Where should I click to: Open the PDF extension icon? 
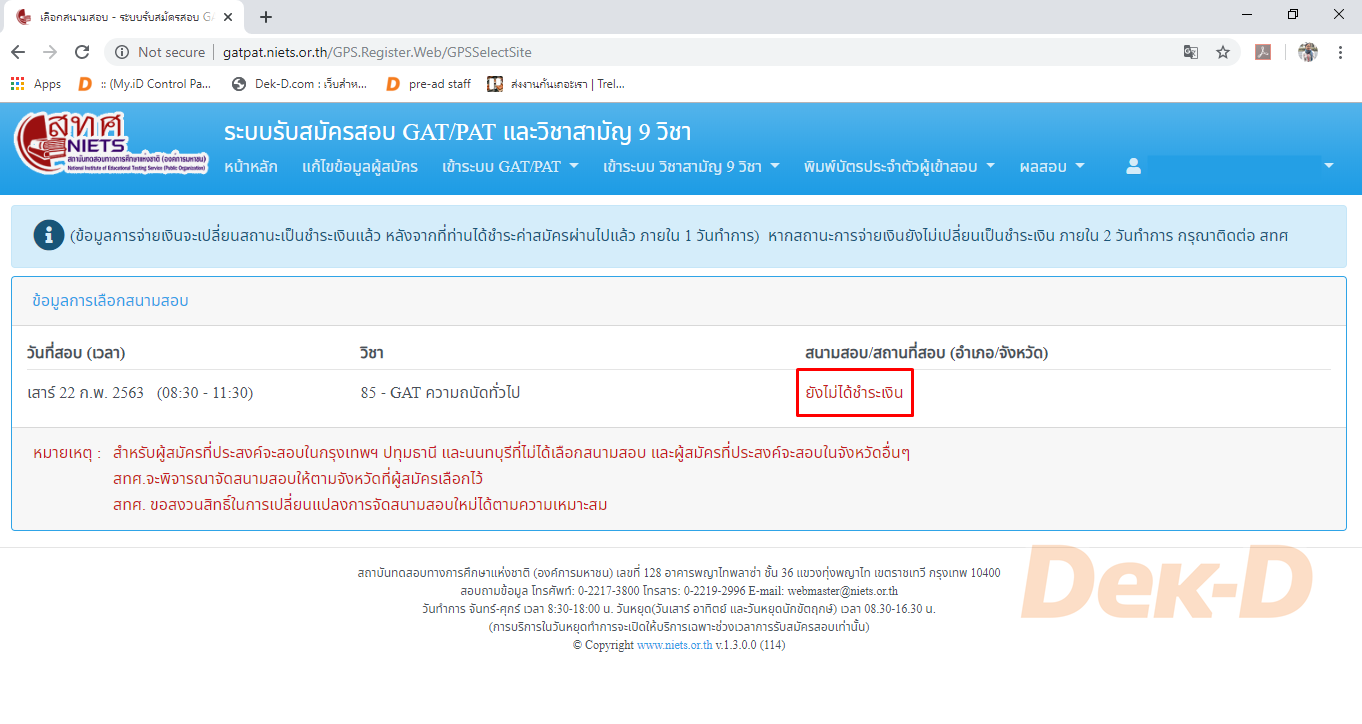[1263, 52]
